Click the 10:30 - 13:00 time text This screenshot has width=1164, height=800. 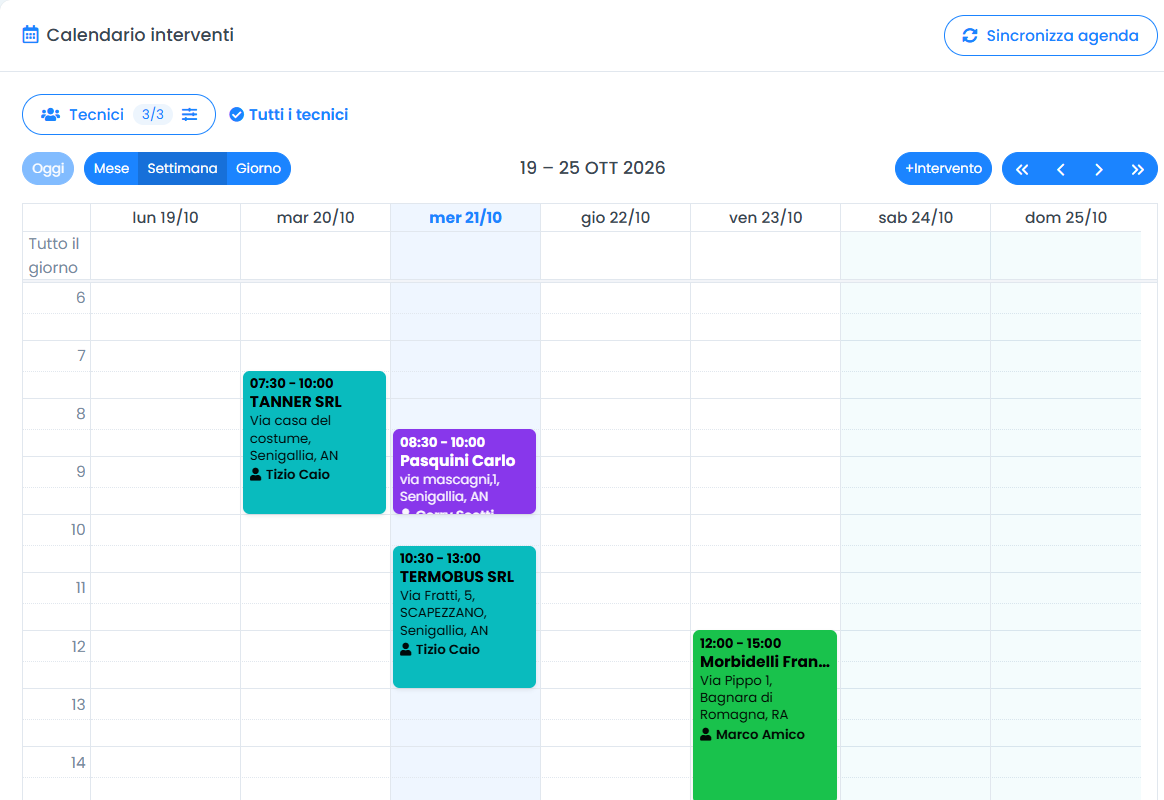coord(440,558)
